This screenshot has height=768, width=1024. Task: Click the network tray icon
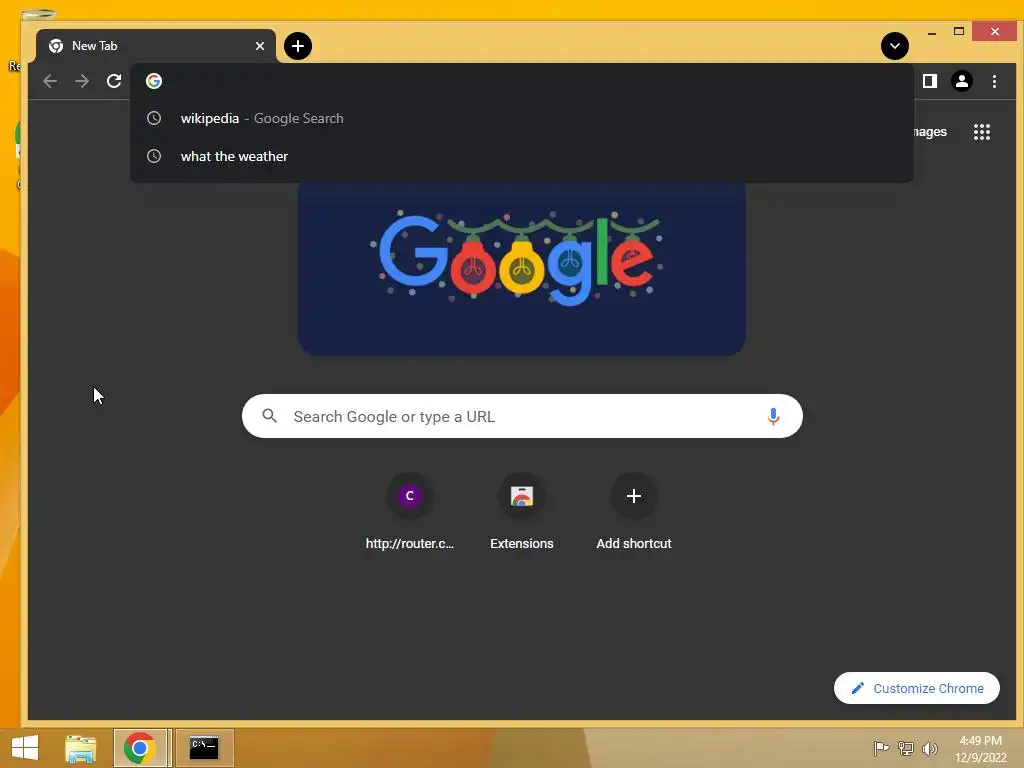pos(906,748)
